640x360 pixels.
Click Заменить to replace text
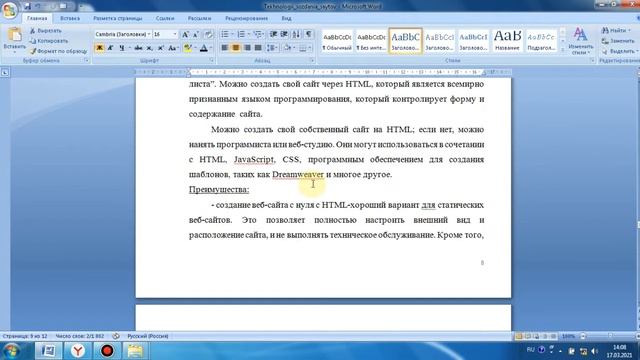618,41
